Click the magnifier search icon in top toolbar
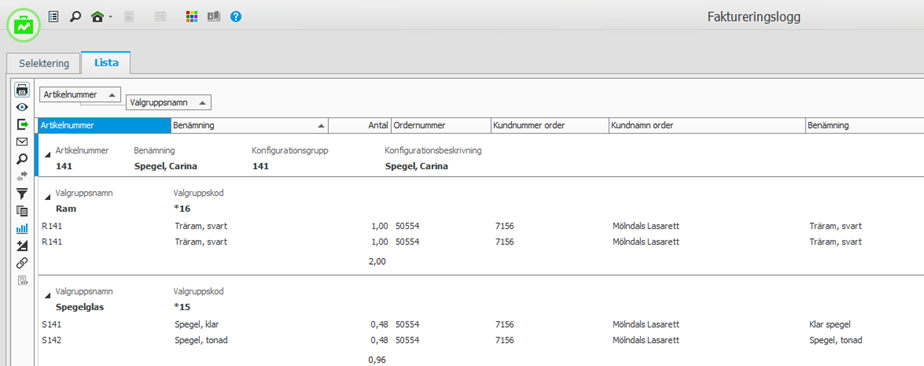Viewport: 924px width, 366px height. tap(75, 17)
